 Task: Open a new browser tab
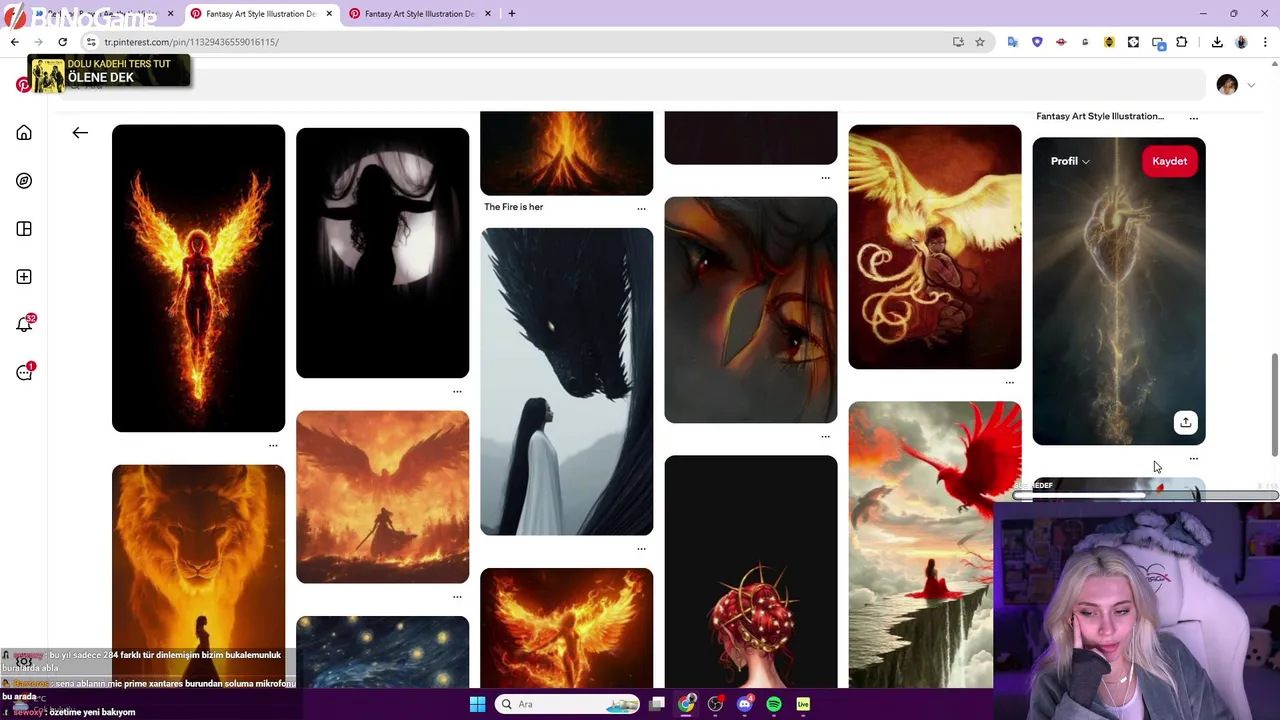(511, 14)
